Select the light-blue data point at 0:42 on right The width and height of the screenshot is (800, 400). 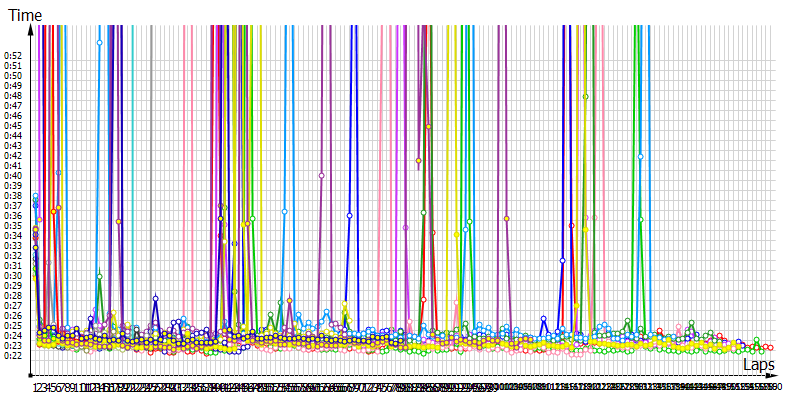point(640,156)
